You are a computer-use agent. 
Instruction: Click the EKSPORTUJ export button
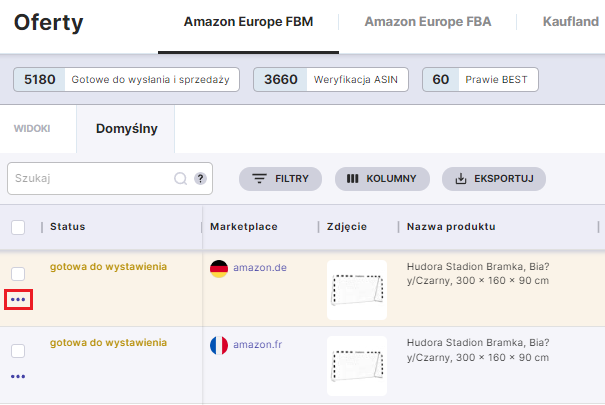494,179
